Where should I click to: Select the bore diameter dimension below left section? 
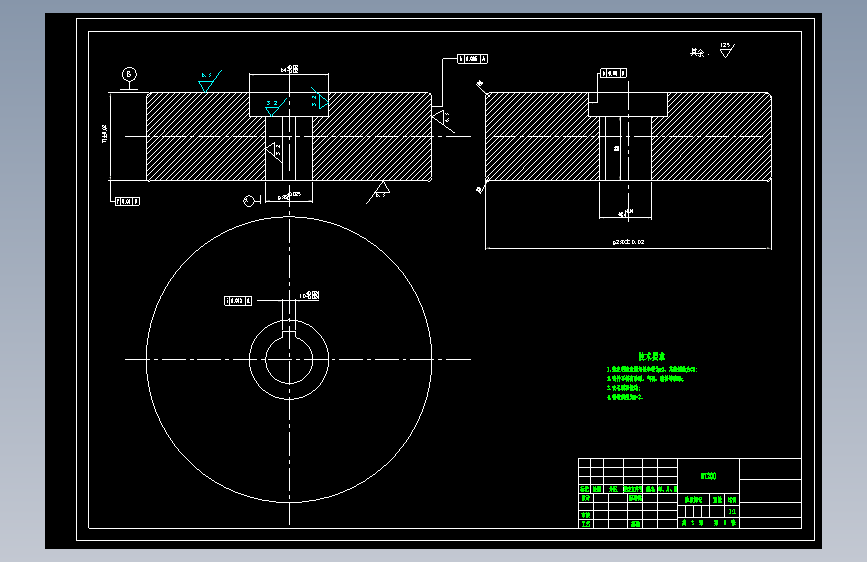click(289, 196)
